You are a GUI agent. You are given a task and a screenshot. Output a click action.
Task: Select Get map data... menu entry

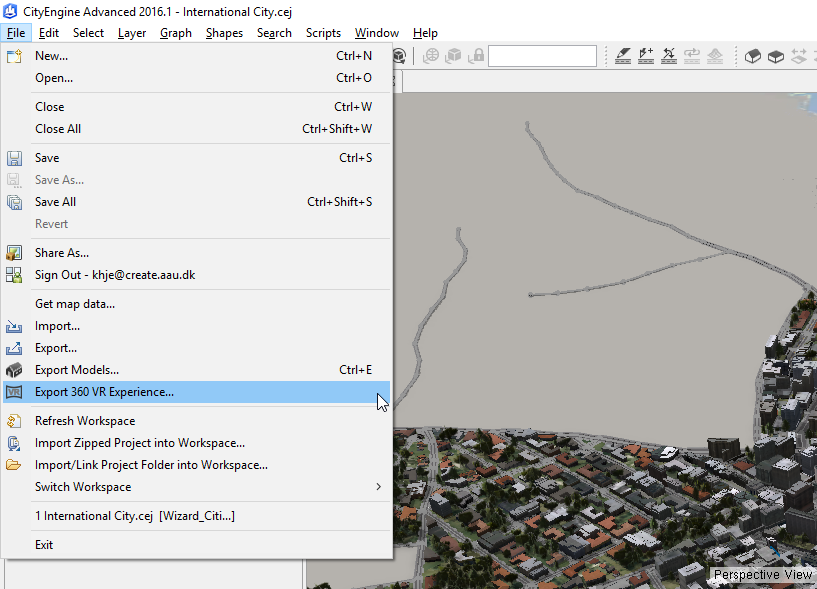coord(196,304)
